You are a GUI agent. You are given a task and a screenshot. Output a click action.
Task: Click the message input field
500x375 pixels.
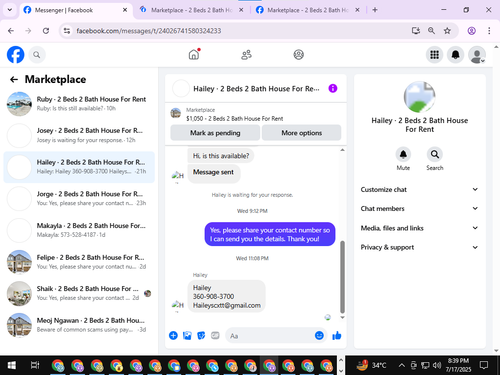click(x=270, y=336)
